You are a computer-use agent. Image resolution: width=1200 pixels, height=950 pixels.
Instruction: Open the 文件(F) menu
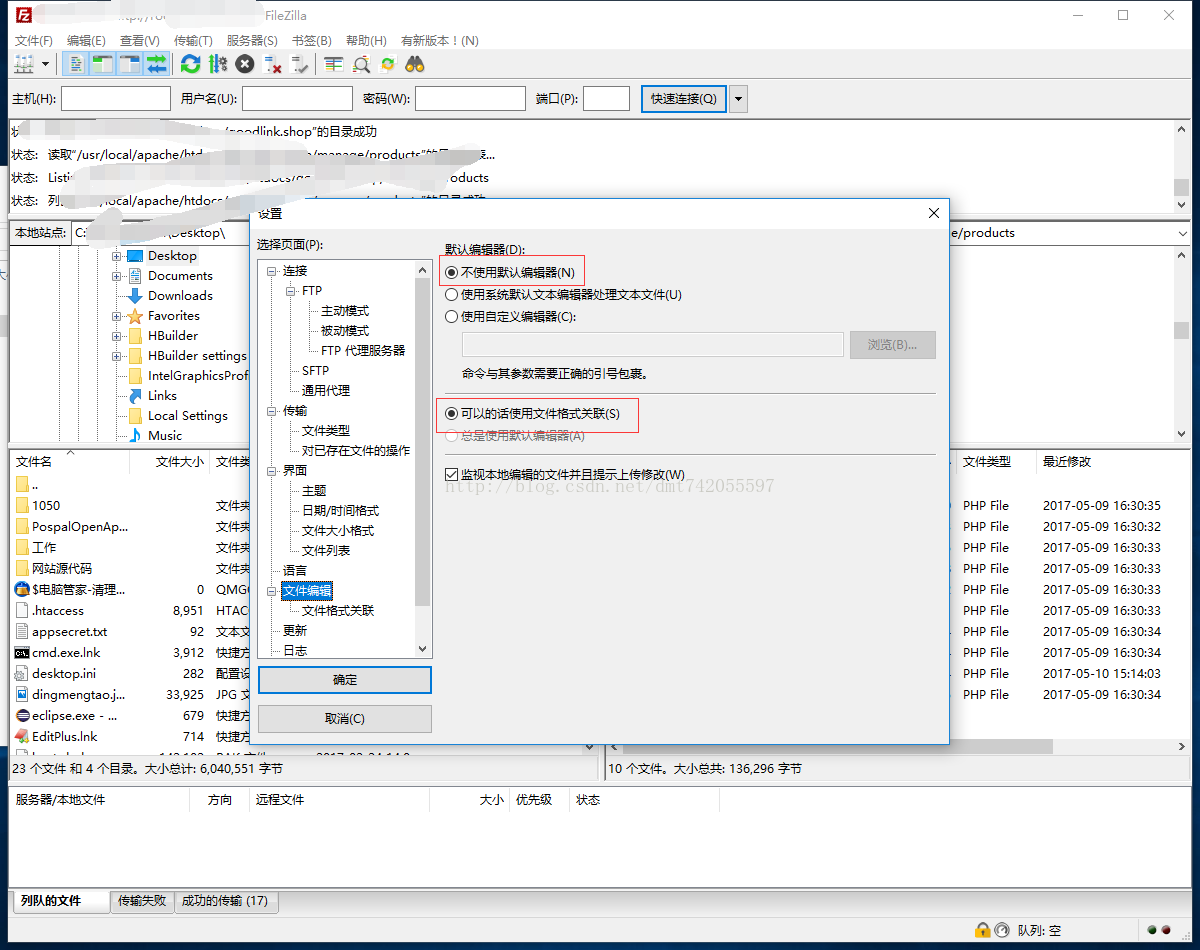[34, 41]
